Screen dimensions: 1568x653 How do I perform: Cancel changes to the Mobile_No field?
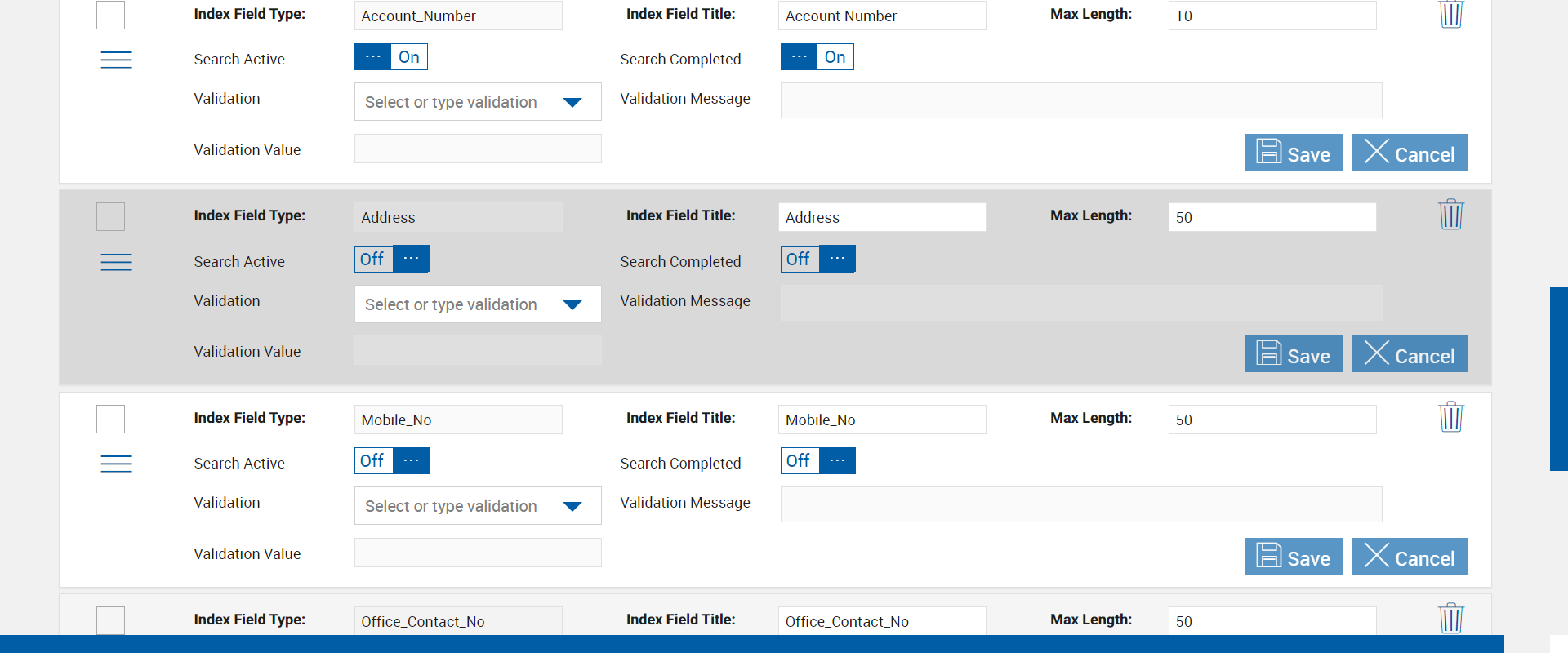click(1409, 557)
